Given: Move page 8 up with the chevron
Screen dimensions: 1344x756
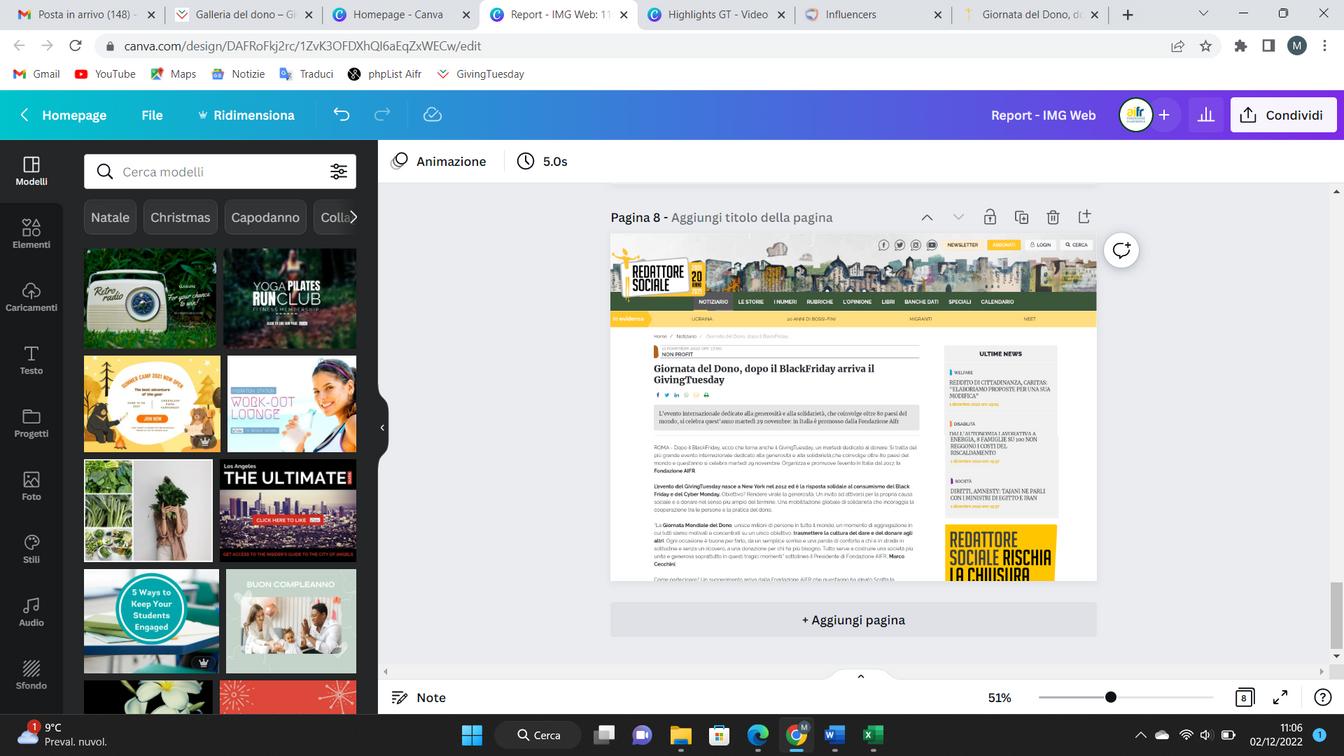Looking at the screenshot, I should [927, 217].
